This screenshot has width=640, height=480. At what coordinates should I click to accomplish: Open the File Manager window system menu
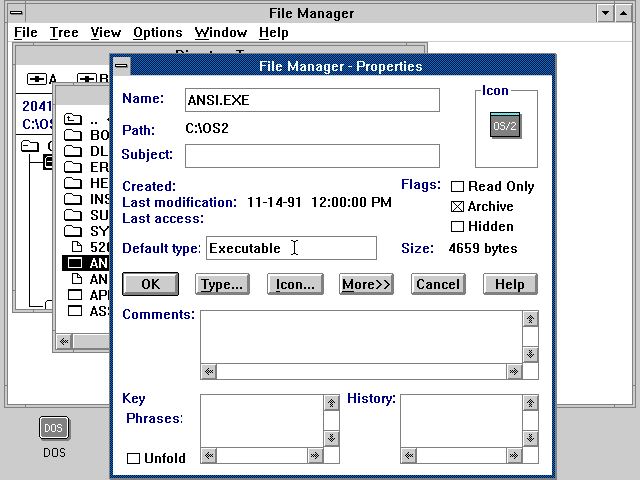16,13
